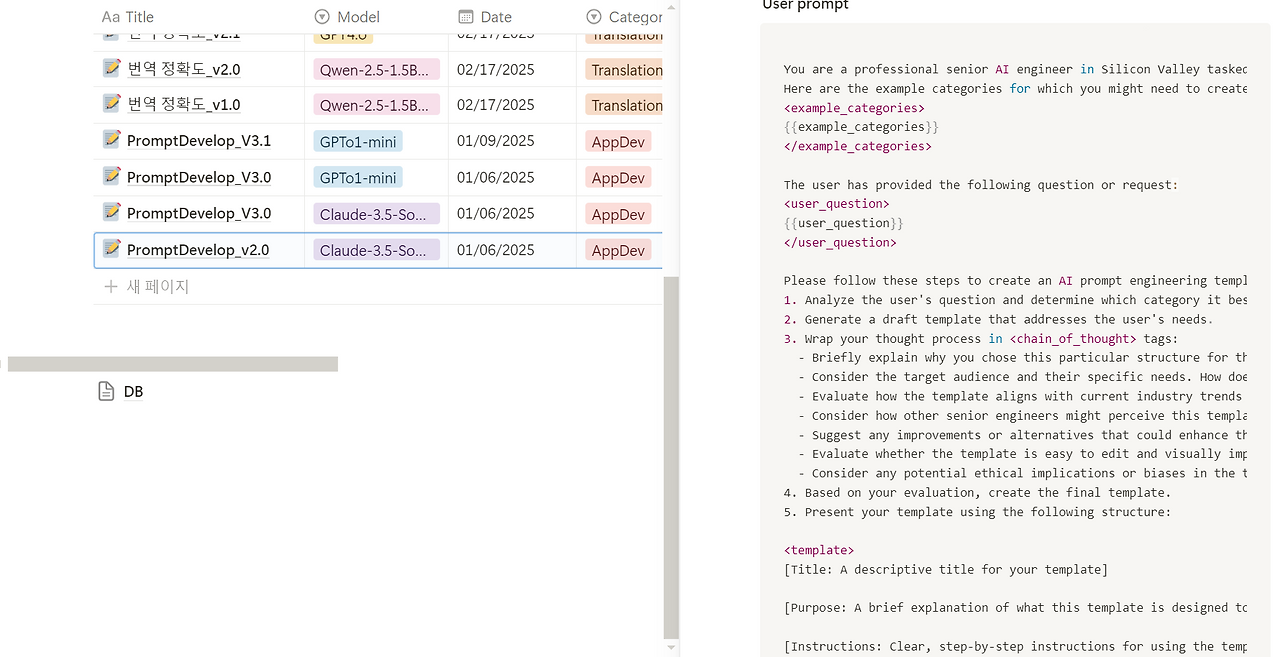This screenshot has width=1280, height=657.
Task: Click the memo icon beside 번역 정확도_v1.0
Action: coord(112,104)
